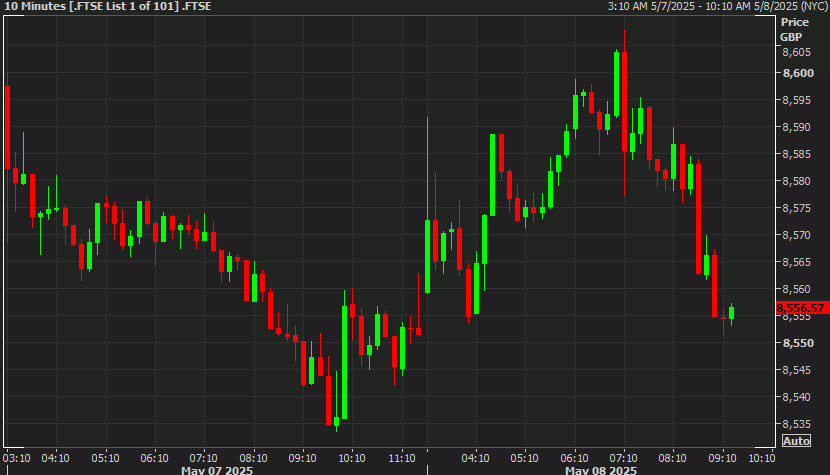Click the first red candle at chart start
The height and width of the screenshot is (475, 830).
click(7, 128)
